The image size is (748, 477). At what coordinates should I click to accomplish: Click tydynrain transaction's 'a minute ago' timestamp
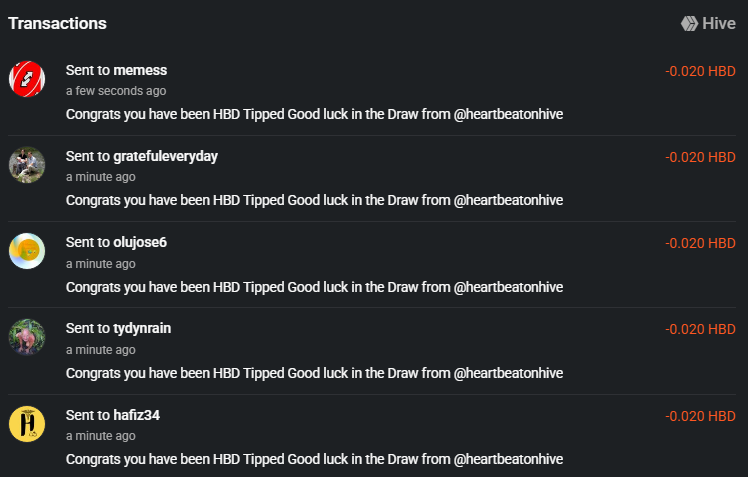[101, 350]
